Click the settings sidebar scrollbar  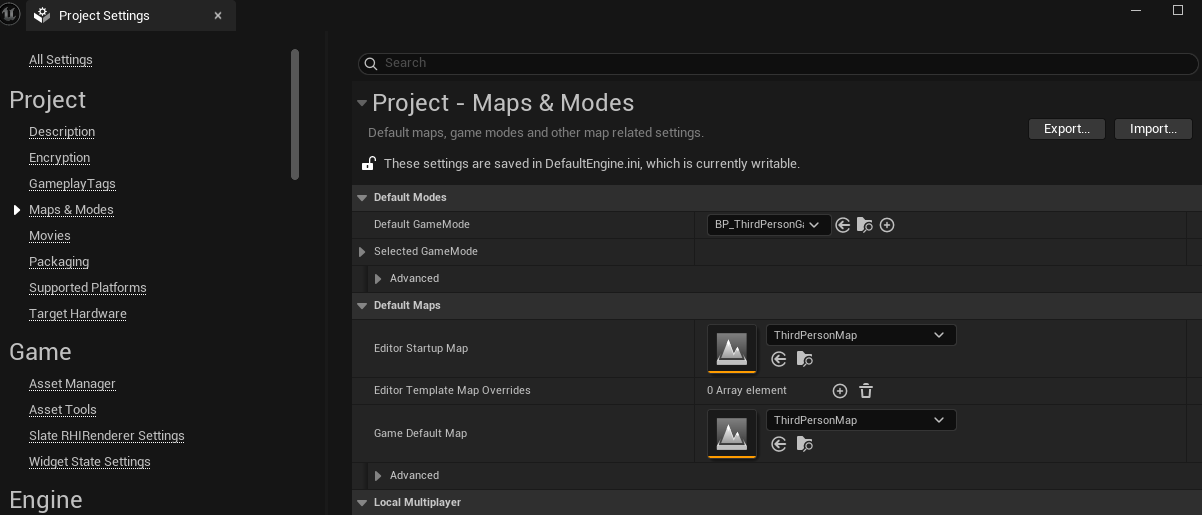[295, 114]
